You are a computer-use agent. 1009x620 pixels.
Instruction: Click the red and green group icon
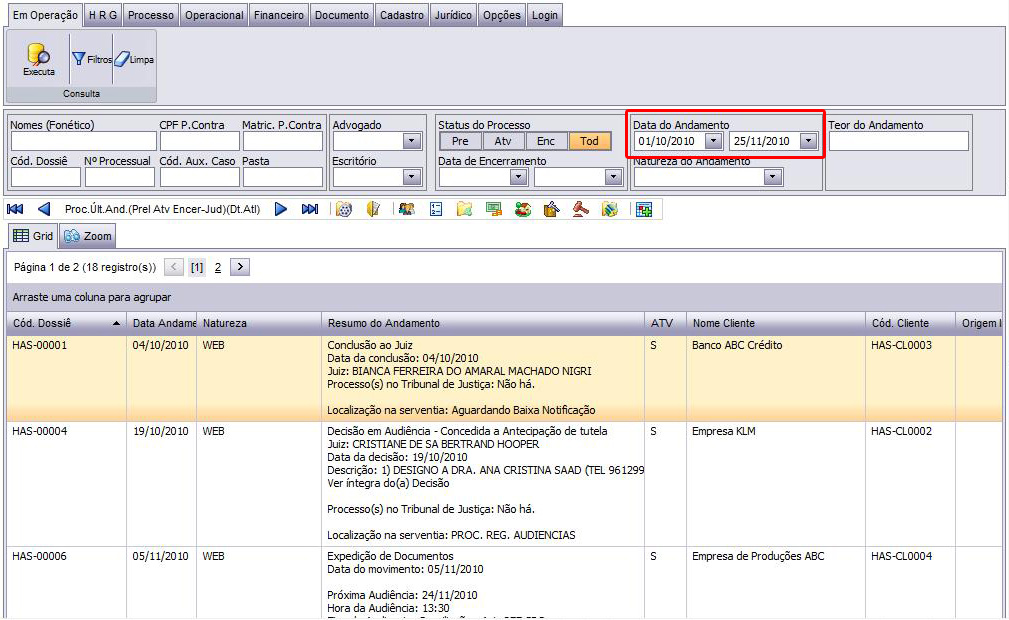(x=523, y=209)
